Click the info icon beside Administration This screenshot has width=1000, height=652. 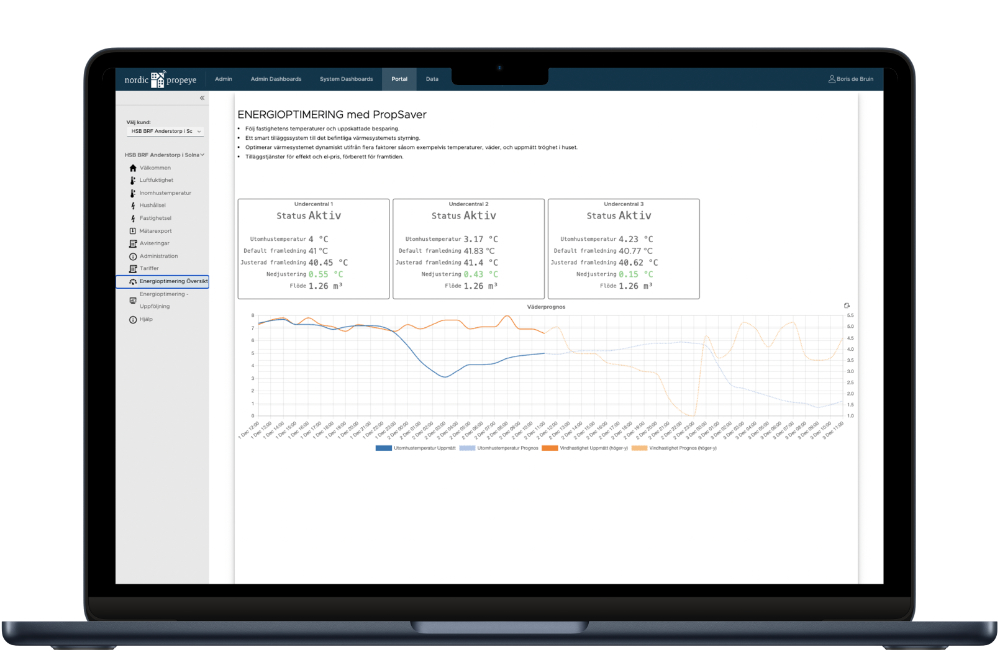point(133,256)
